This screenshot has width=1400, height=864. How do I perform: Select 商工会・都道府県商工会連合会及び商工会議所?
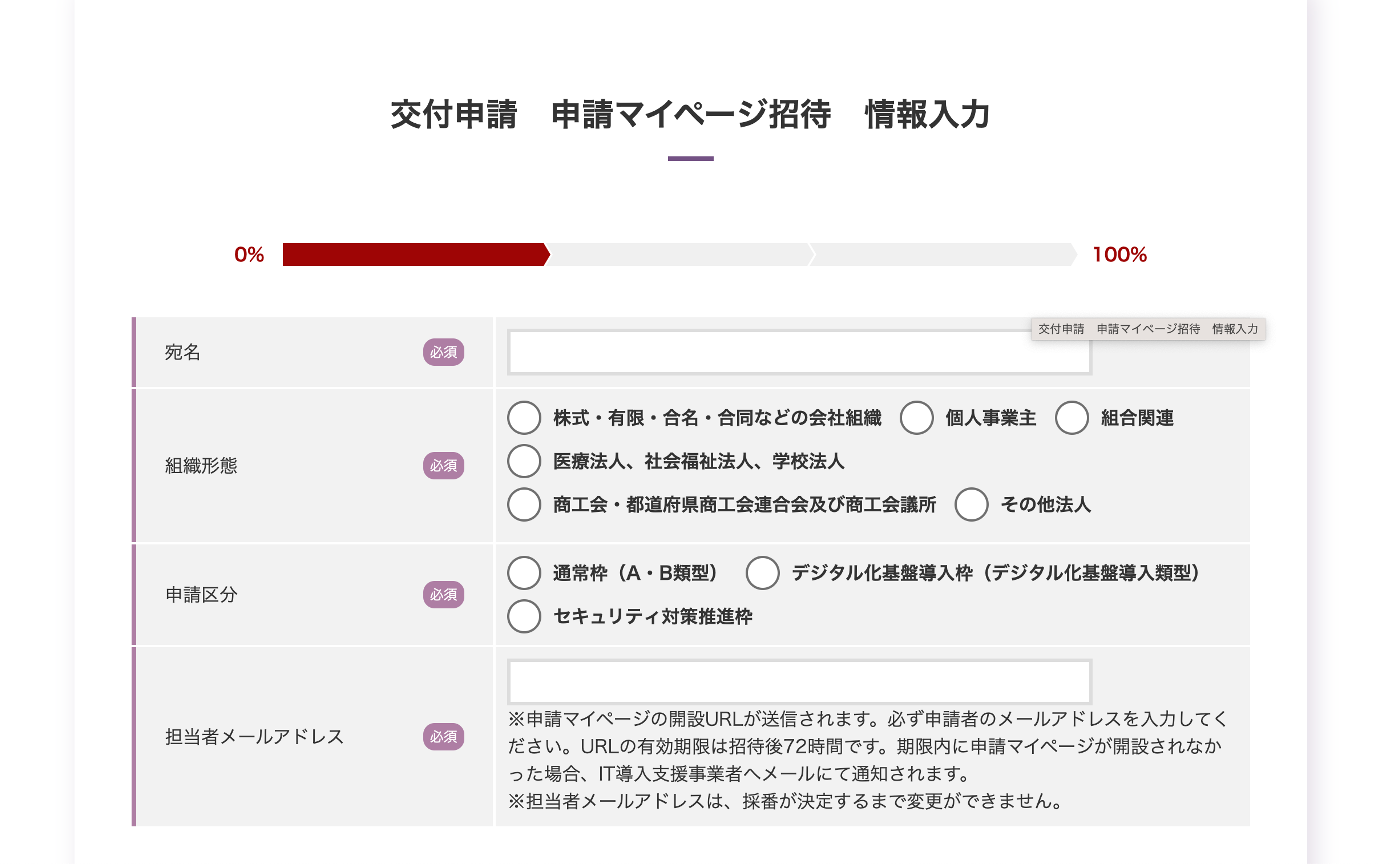[524, 505]
